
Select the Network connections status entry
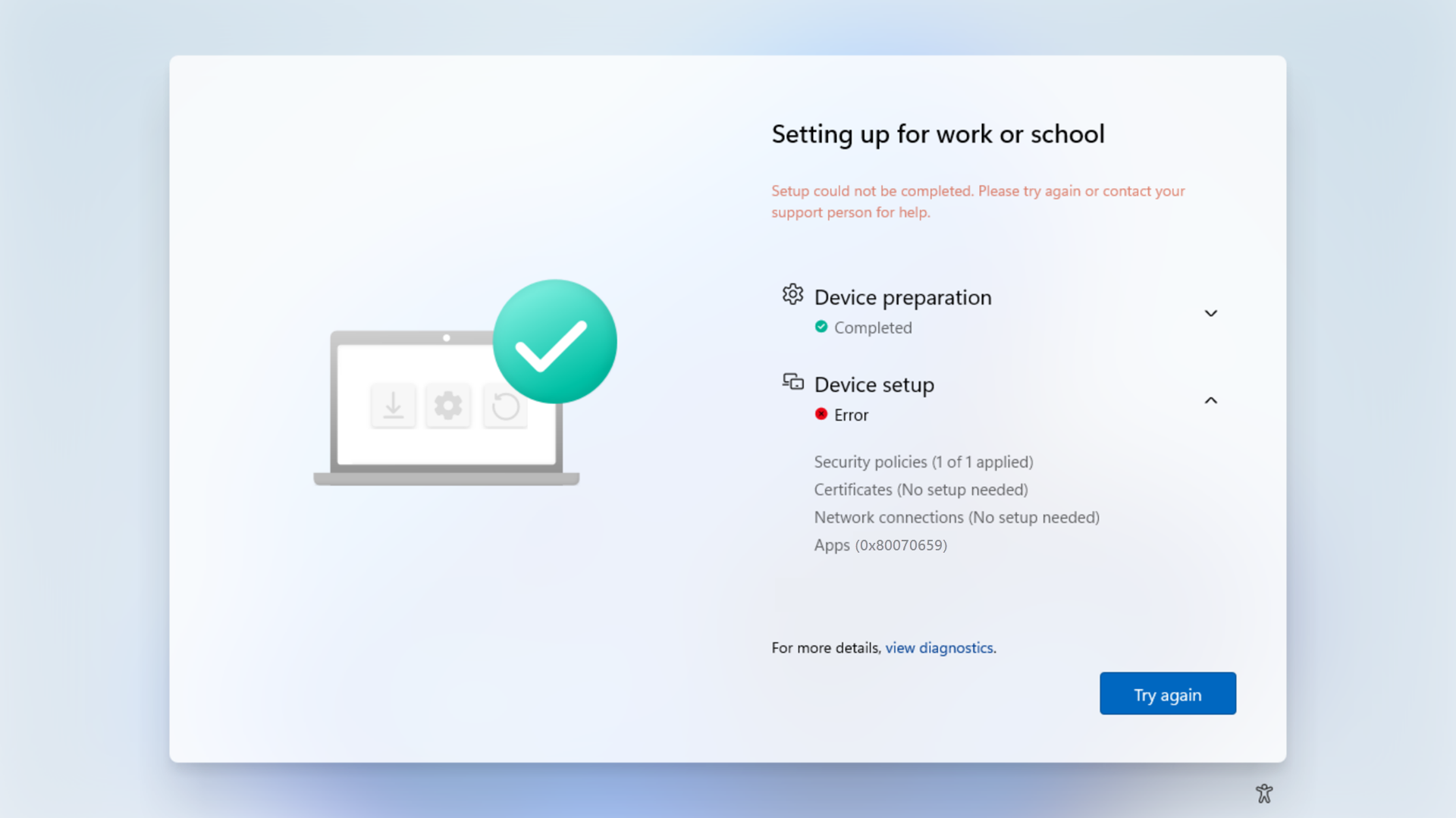click(x=956, y=517)
